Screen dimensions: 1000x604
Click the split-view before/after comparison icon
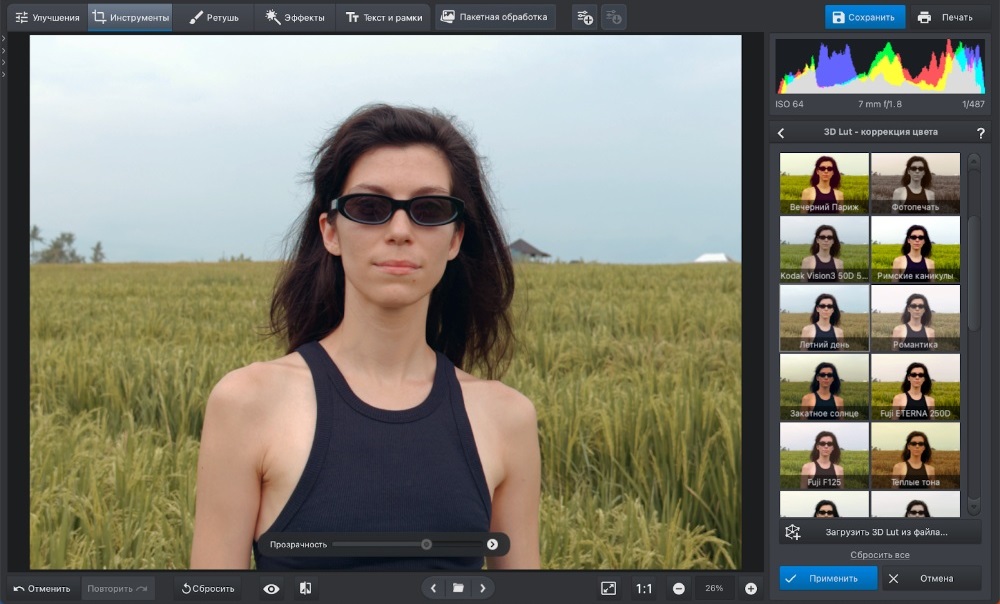307,588
